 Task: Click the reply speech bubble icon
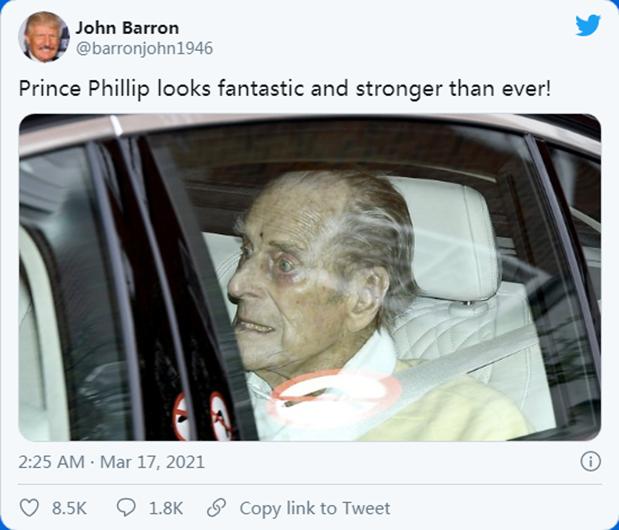[x=126, y=508]
